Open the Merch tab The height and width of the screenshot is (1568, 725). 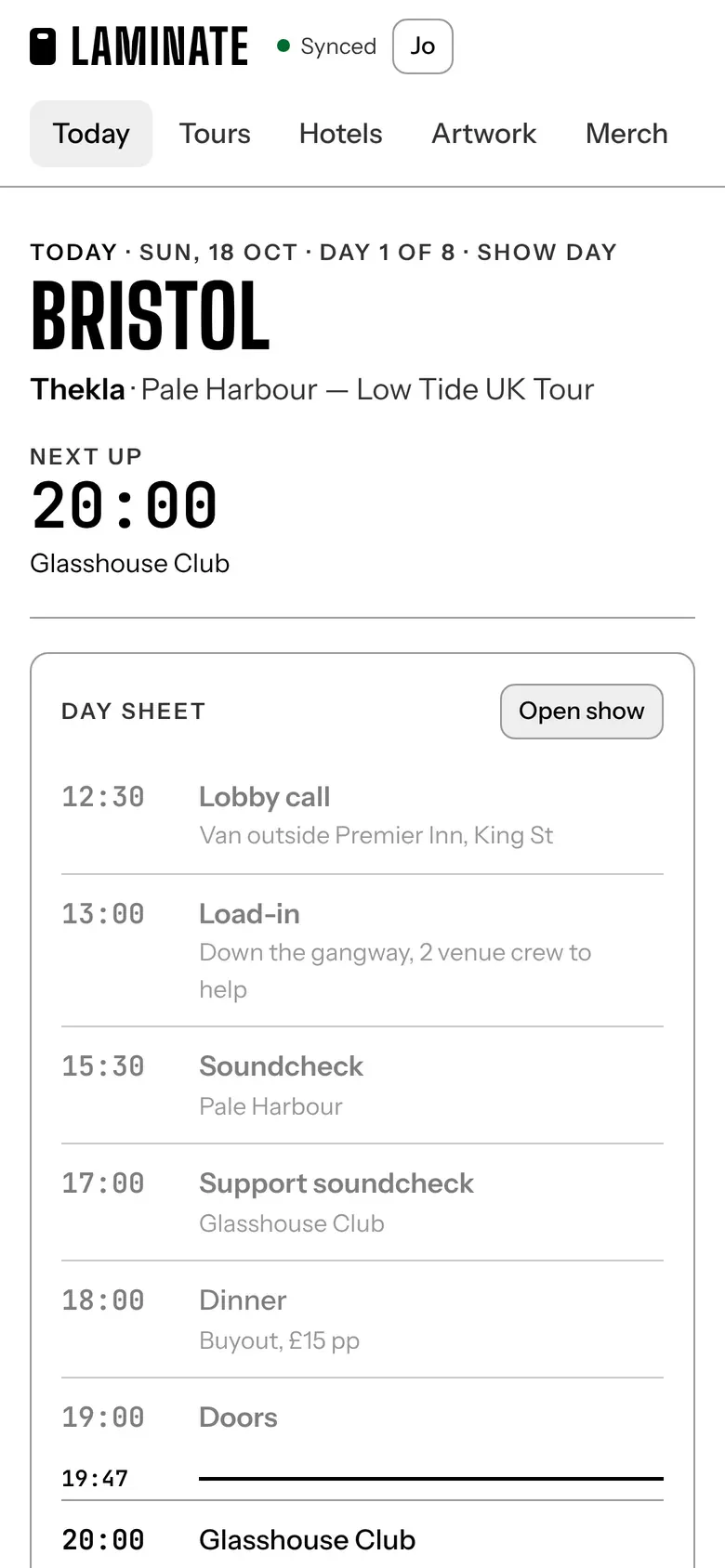(x=626, y=134)
